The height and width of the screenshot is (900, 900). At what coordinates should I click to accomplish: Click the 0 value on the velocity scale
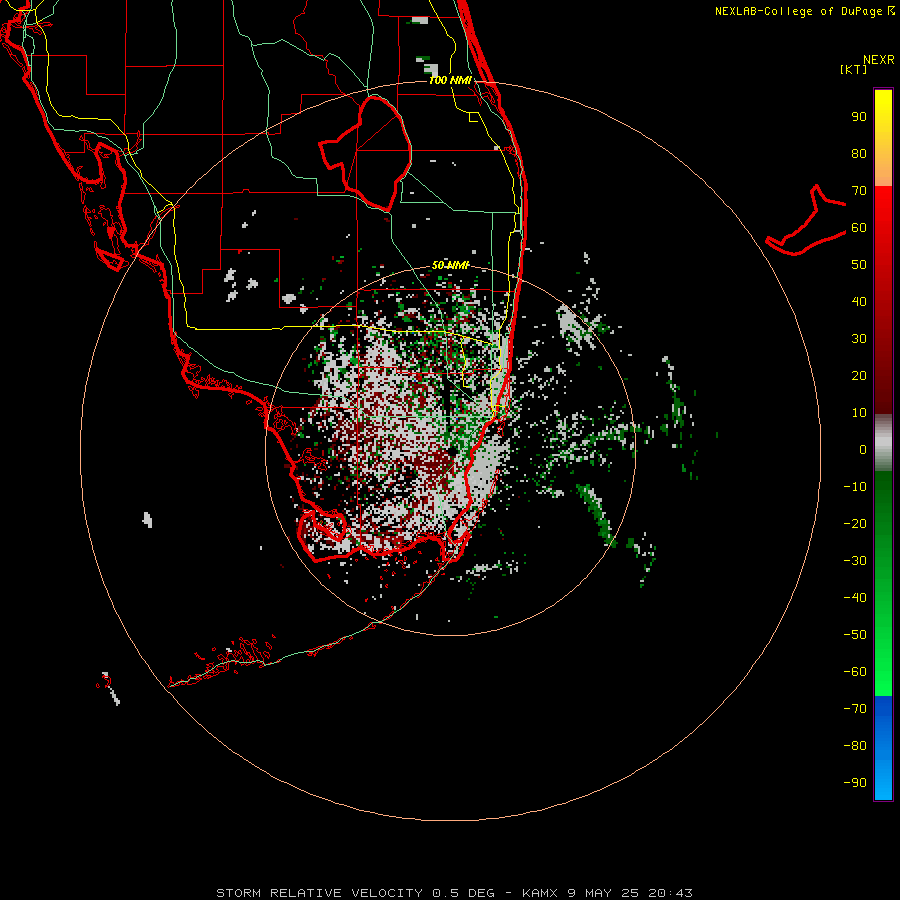863,450
